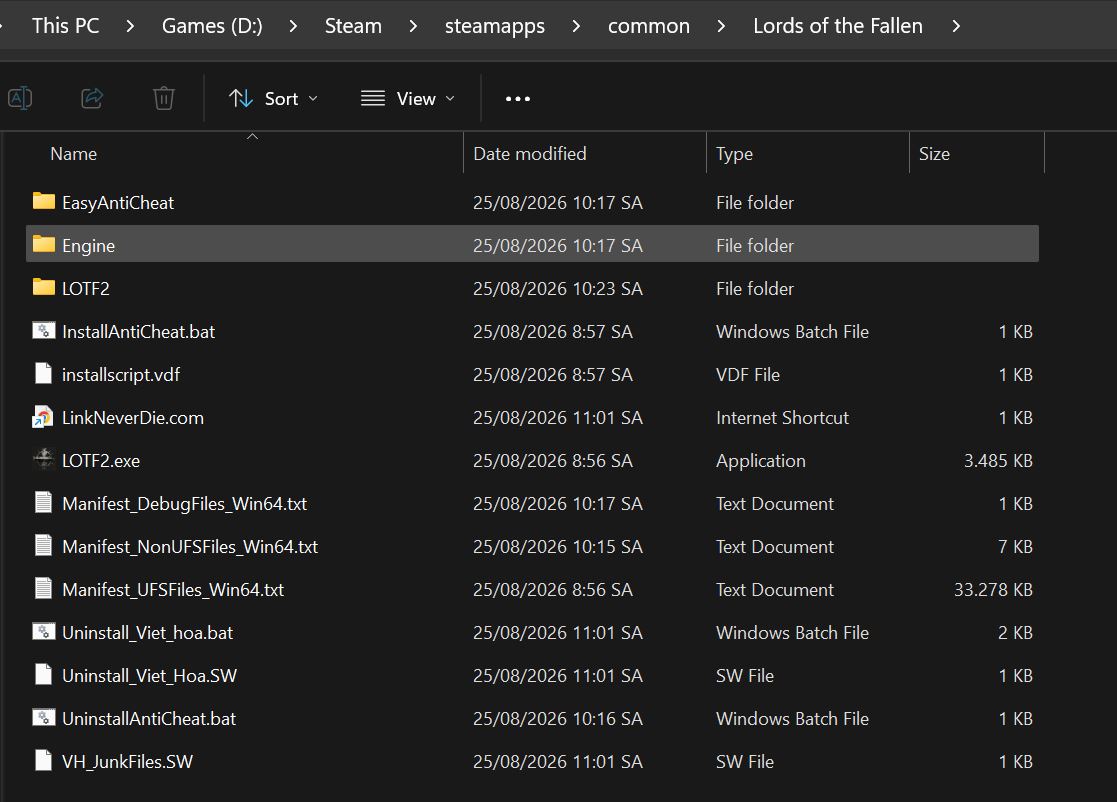Click the Rename toolbar icon
The height and width of the screenshot is (802, 1117).
click(20, 98)
